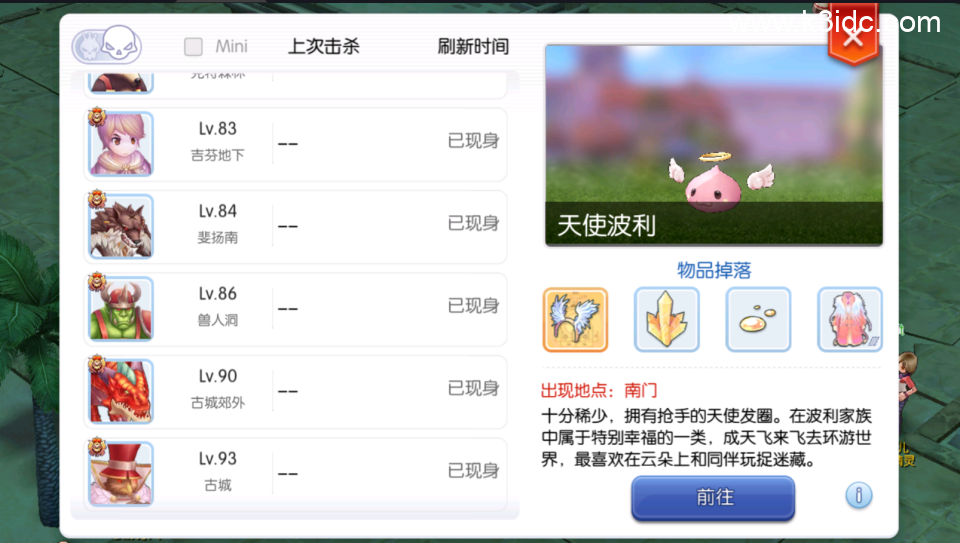Open the orange crystal drop item

[667, 320]
